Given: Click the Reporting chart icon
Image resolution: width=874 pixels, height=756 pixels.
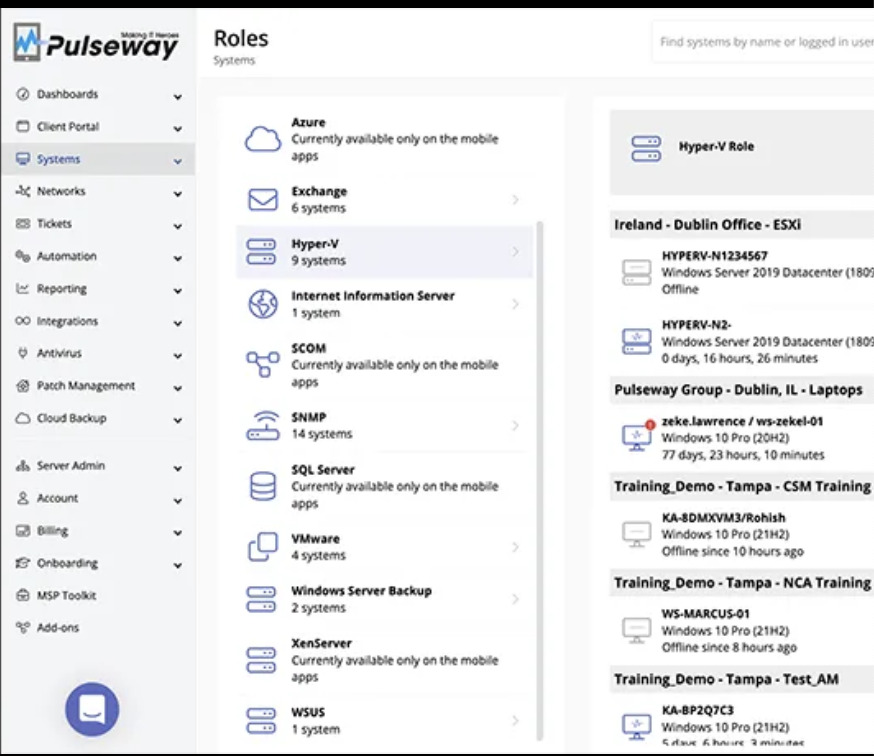Looking at the screenshot, I should [22, 288].
